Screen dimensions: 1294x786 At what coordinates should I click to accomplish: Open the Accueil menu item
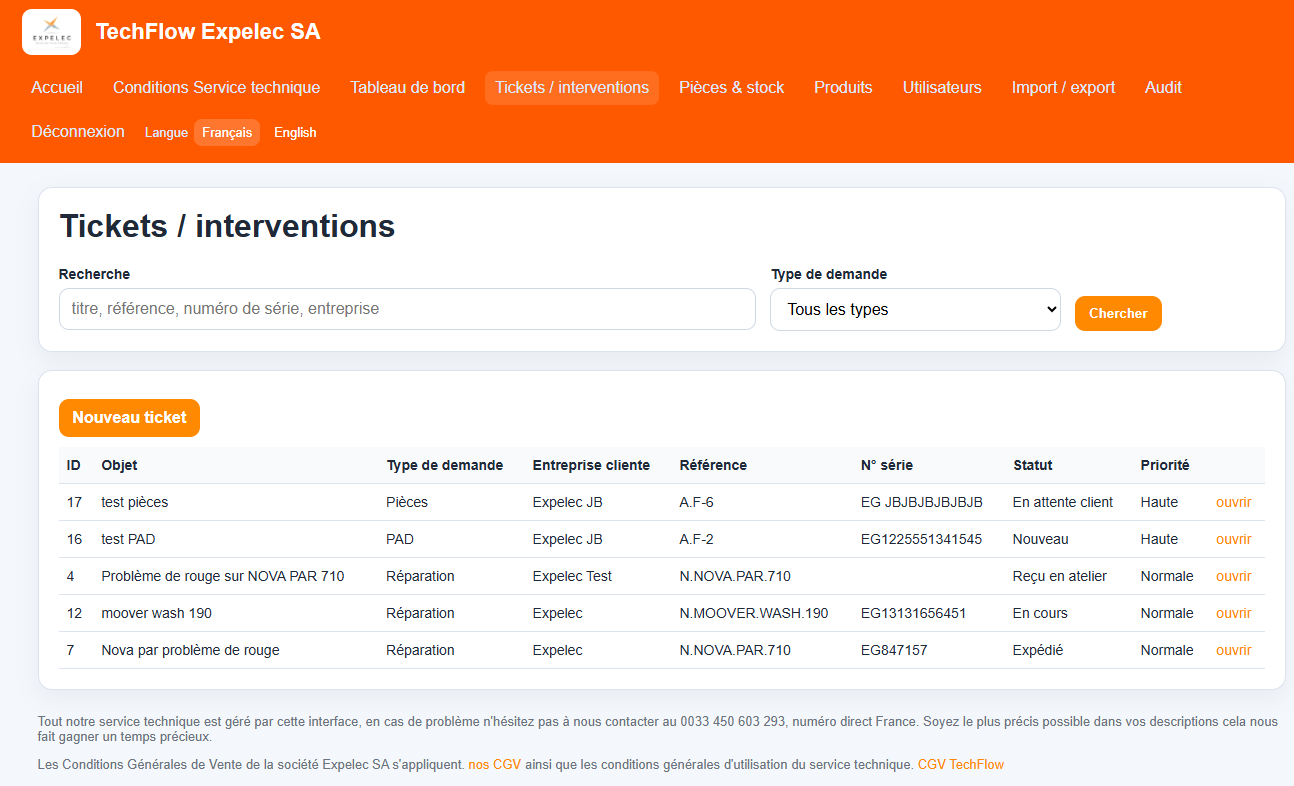pos(57,88)
